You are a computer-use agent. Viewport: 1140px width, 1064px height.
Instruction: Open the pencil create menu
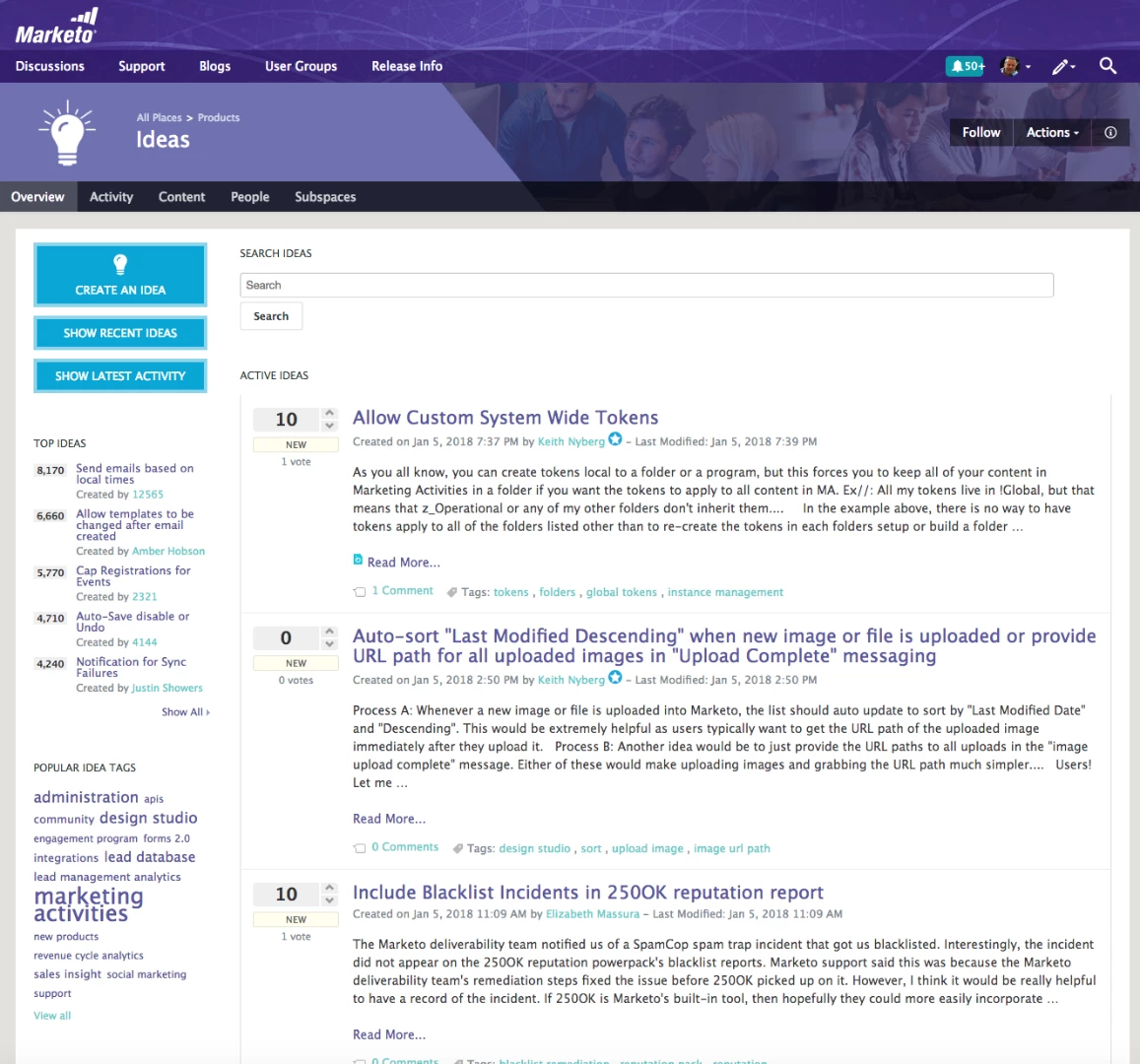[x=1064, y=66]
